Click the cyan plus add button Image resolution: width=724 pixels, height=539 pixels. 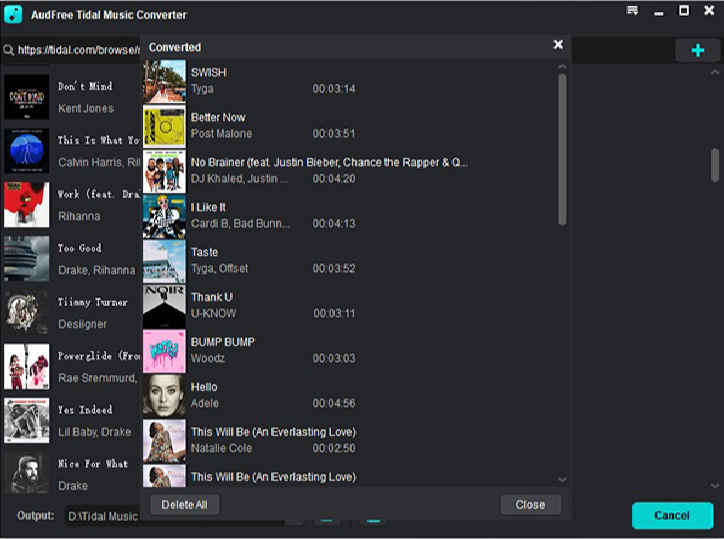click(697, 50)
